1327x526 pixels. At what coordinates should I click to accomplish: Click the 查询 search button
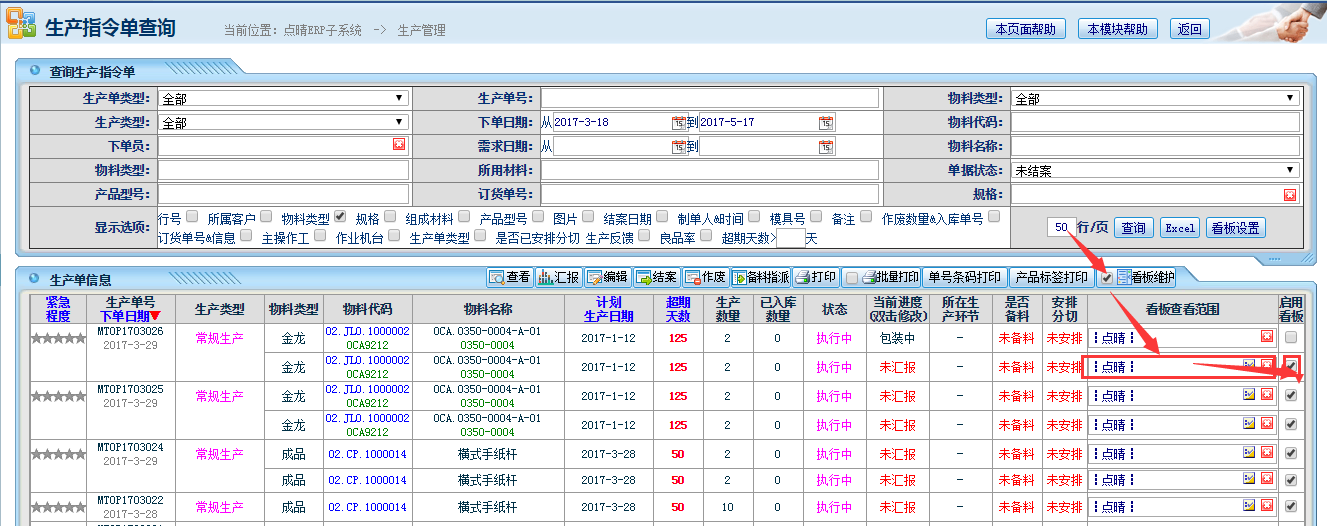pos(1133,228)
